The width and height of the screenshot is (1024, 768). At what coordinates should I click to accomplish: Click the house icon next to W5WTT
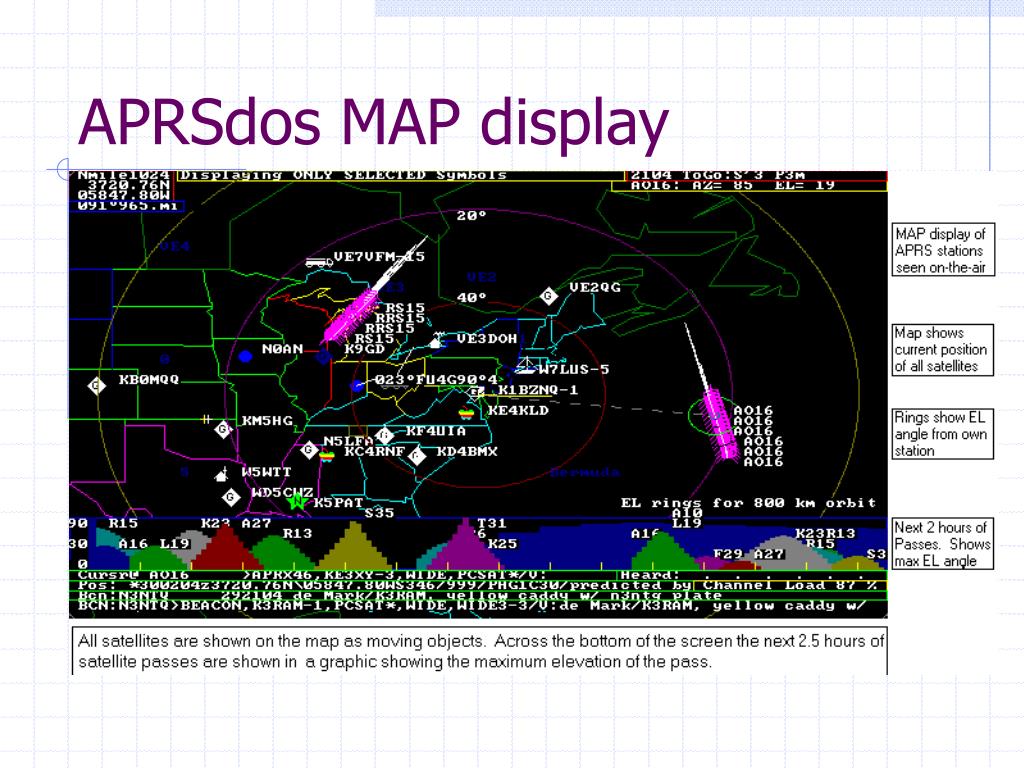(222, 474)
